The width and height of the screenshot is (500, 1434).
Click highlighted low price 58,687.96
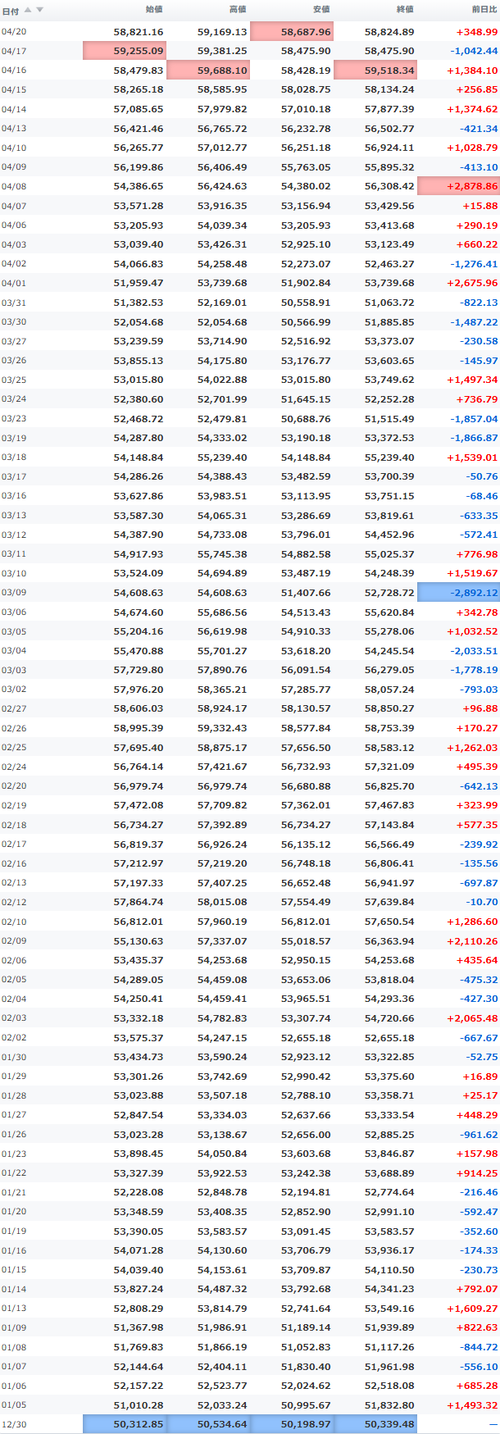click(x=292, y=31)
